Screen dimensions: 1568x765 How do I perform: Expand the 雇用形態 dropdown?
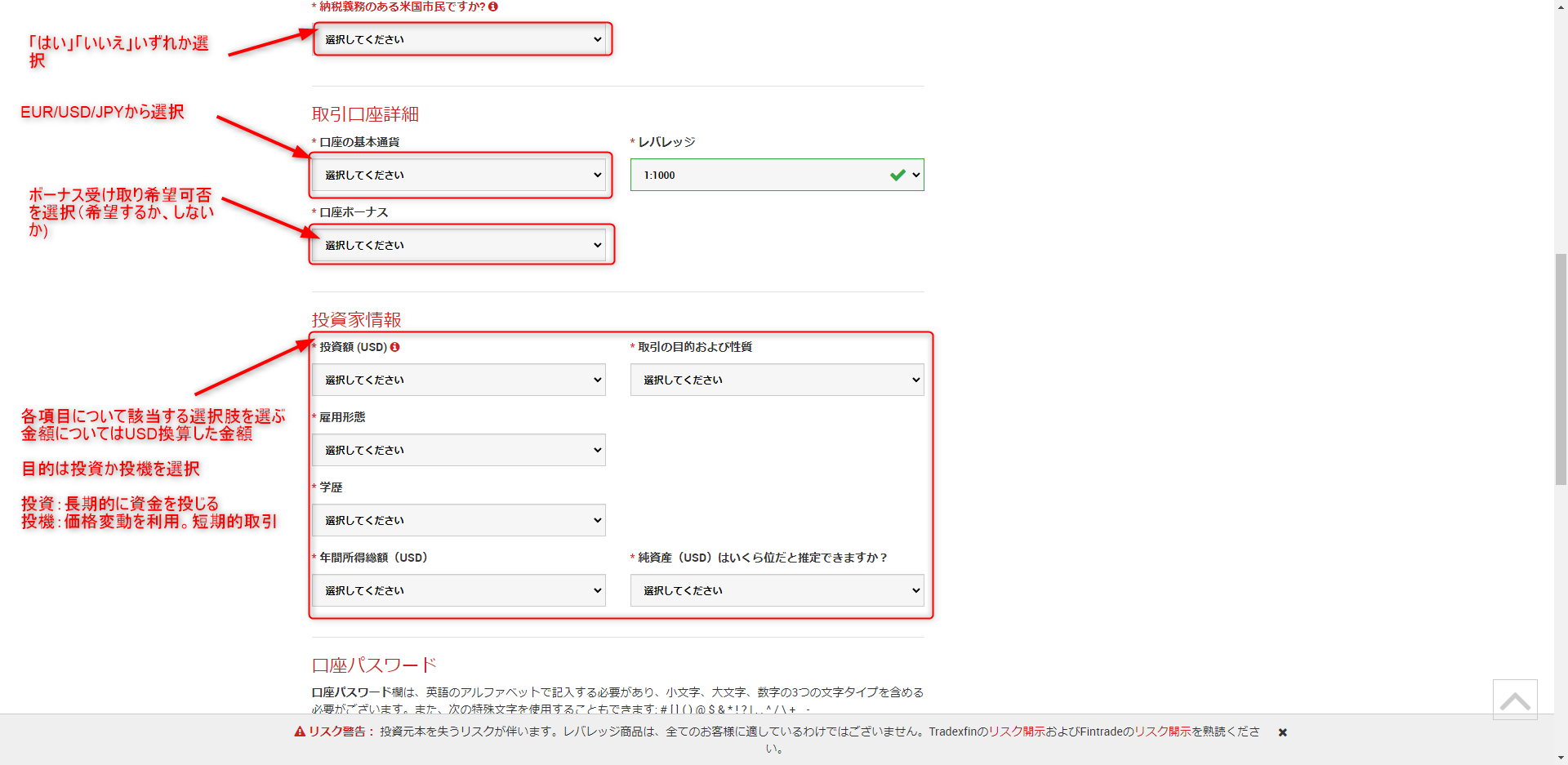coord(459,450)
